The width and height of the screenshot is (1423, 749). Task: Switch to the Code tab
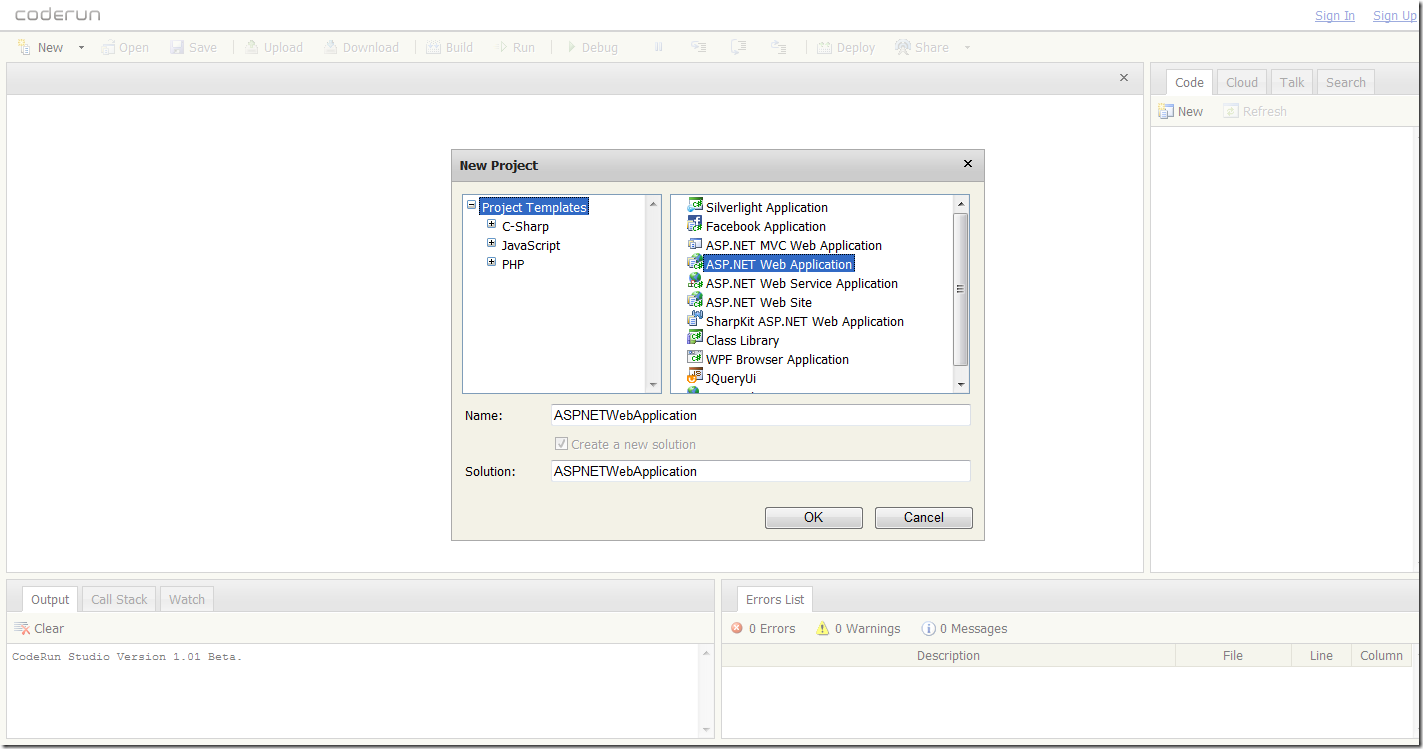(1189, 82)
